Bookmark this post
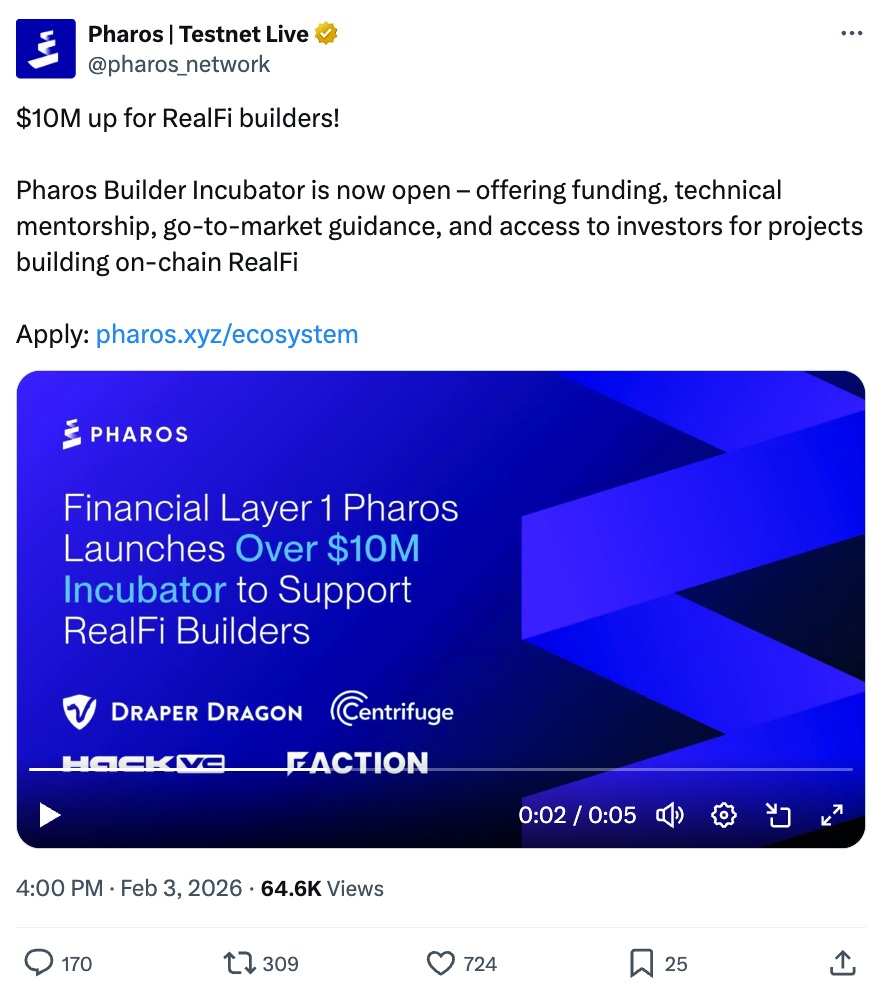The image size is (872, 1000). (x=641, y=963)
